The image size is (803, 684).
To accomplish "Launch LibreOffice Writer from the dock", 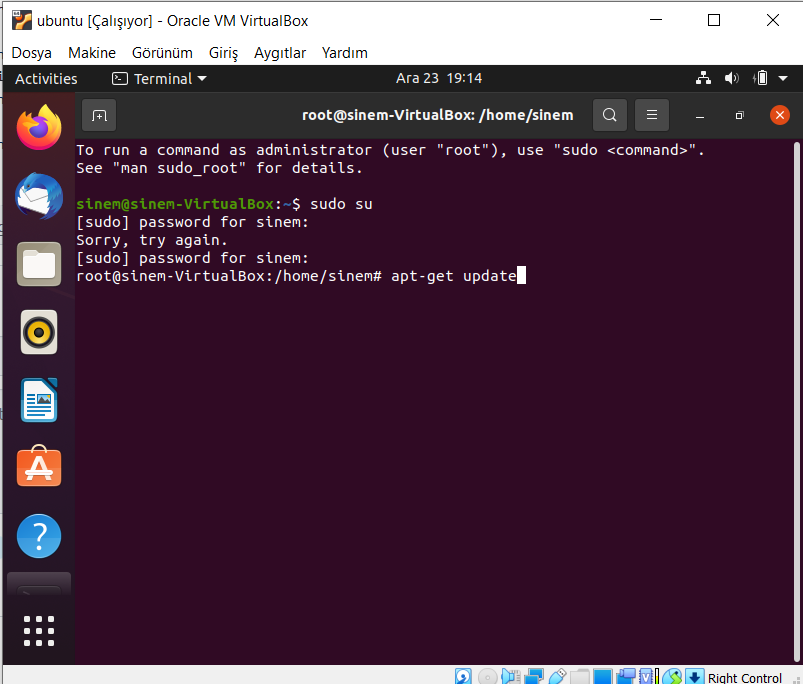I will click(x=39, y=400).
